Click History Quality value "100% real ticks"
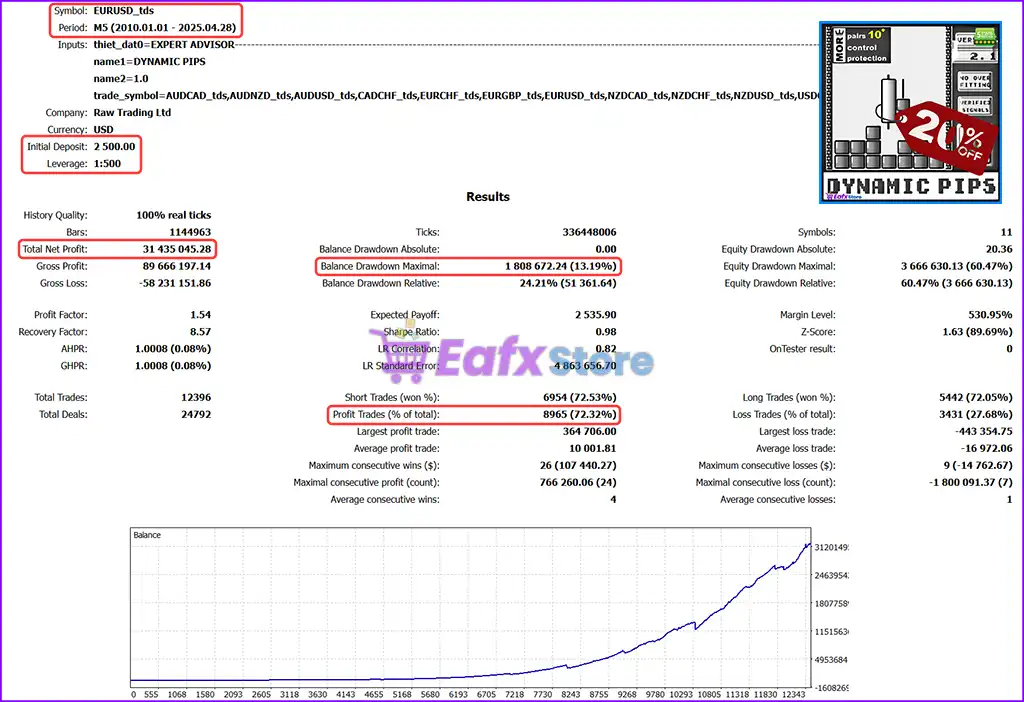Viewport: 1024px width, 702px height. pyautogui.click(x=174, y=215)
